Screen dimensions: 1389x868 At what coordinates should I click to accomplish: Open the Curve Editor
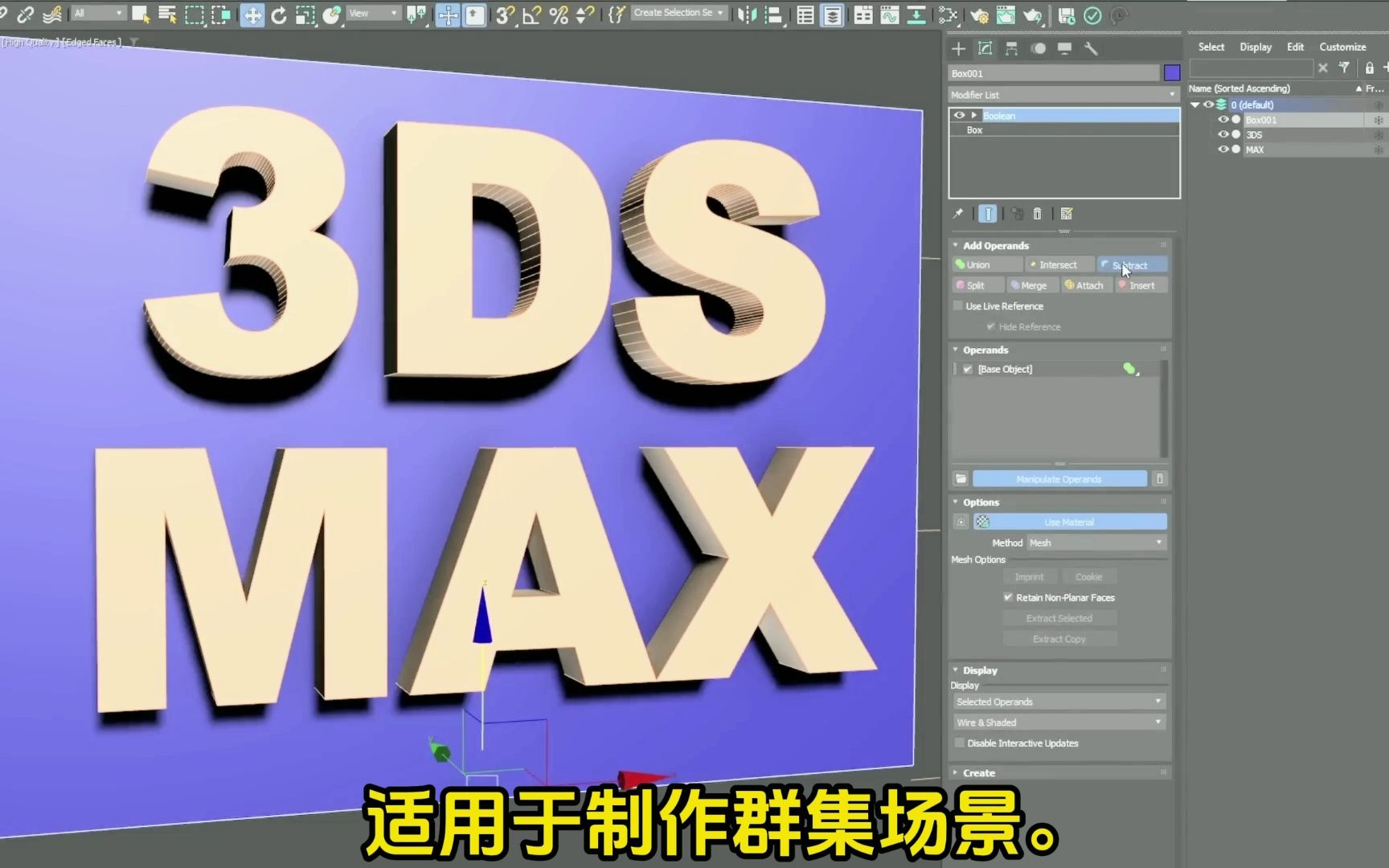[x=889, y=14]
